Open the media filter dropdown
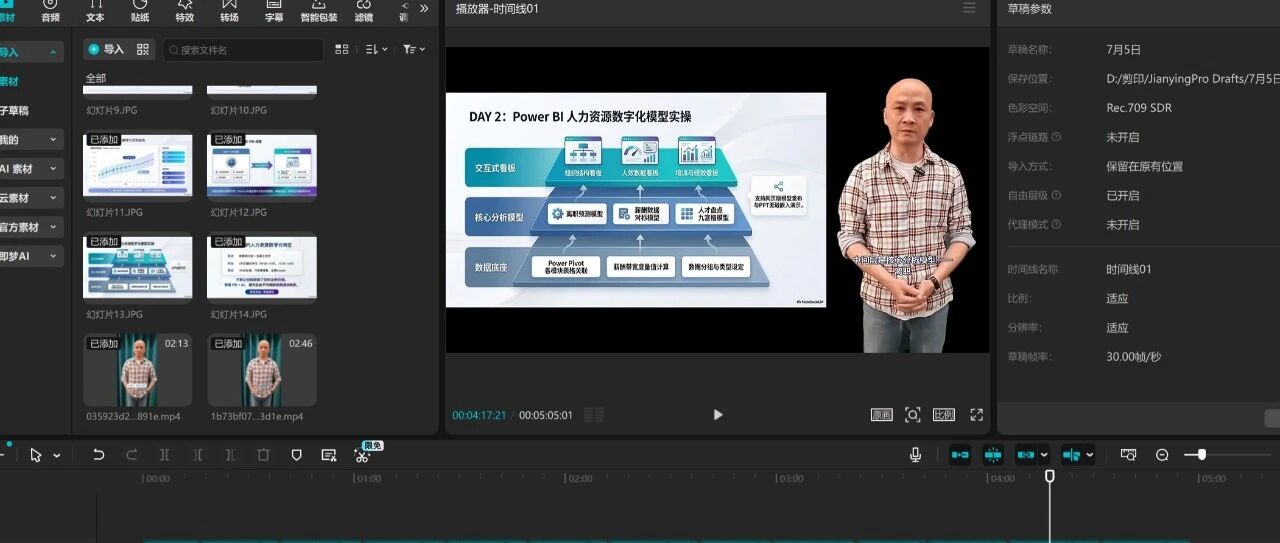 [x=413, y=49]
